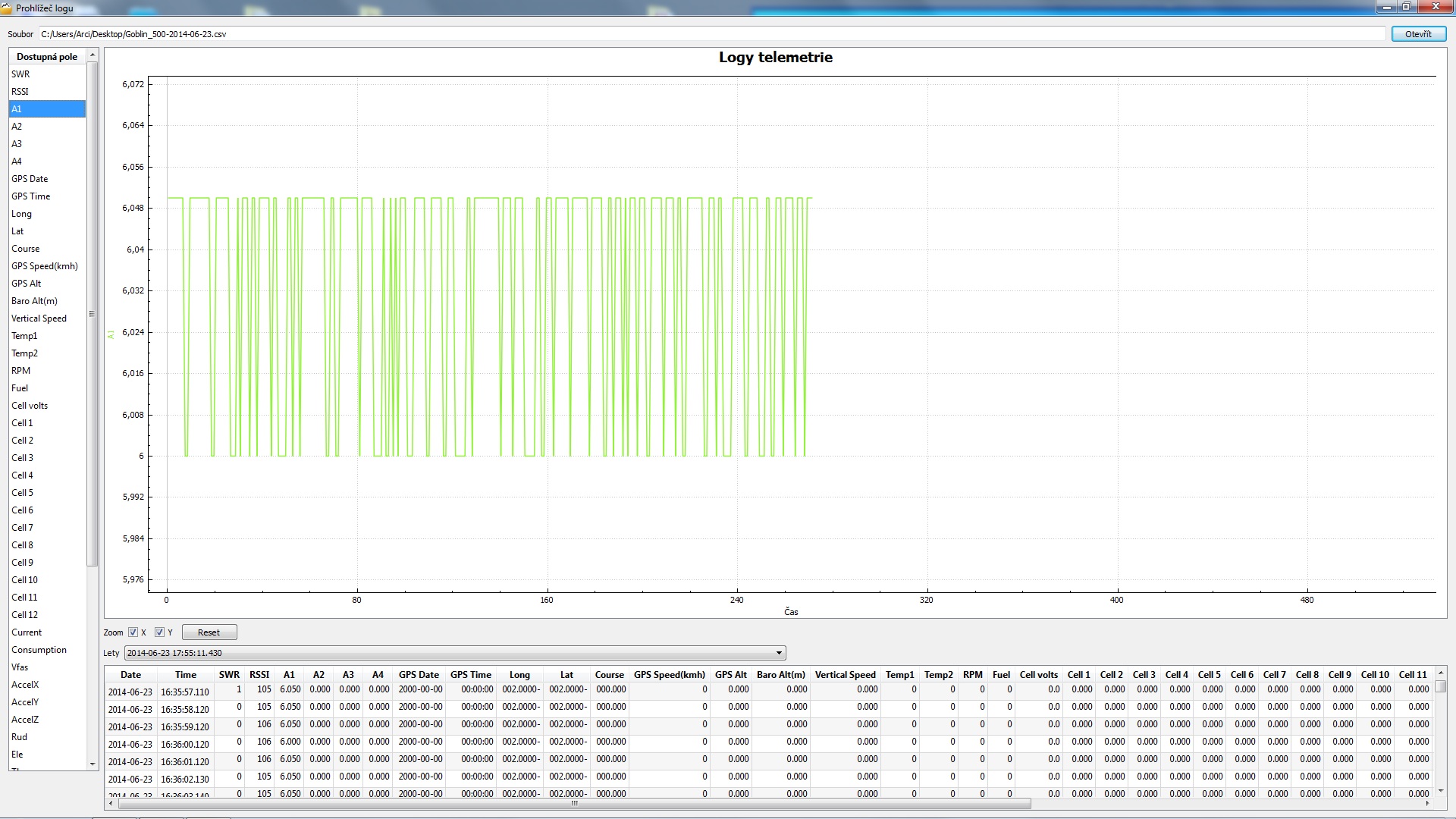Click the Prohlížeč logu window icon
1456x819 pixels.
coord(7,8)
